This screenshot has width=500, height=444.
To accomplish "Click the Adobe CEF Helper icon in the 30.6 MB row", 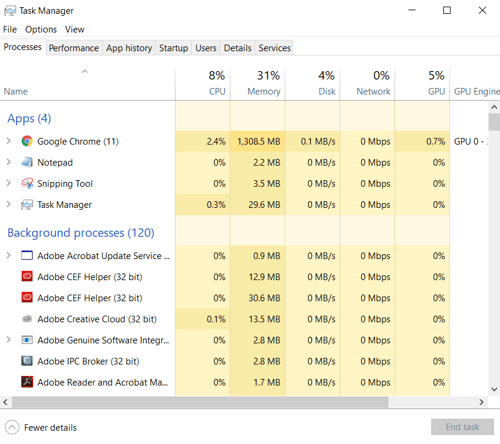I will 27,298.
